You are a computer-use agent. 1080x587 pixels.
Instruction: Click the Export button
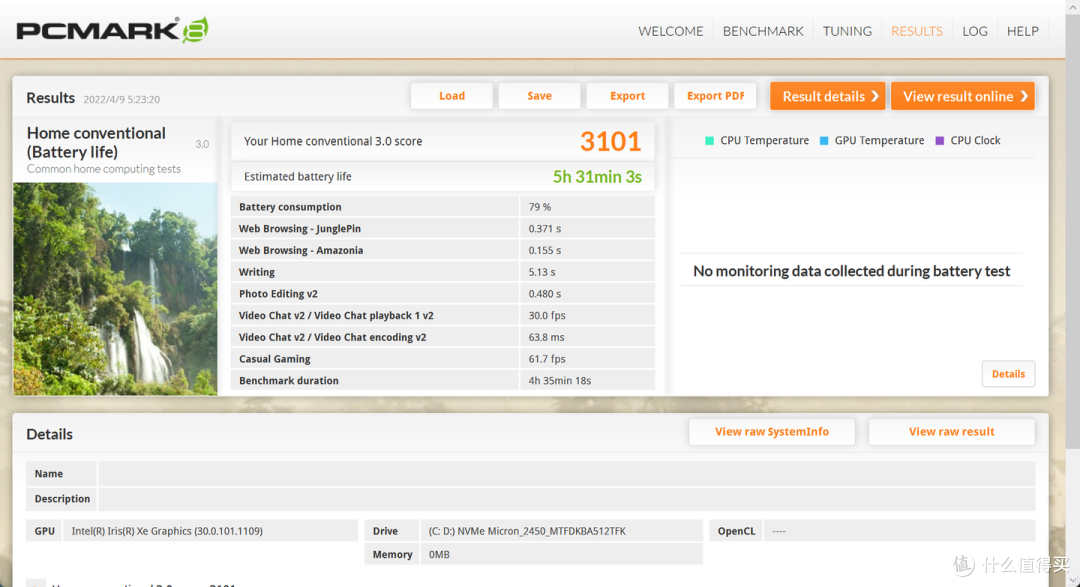(627, 96)
